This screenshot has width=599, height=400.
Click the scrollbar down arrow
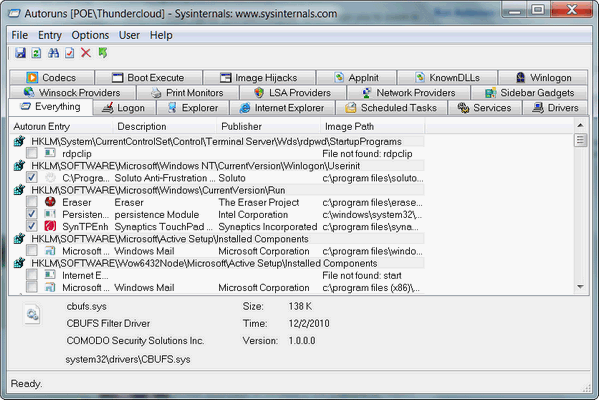pyautogui.click(x=580, y=287)
